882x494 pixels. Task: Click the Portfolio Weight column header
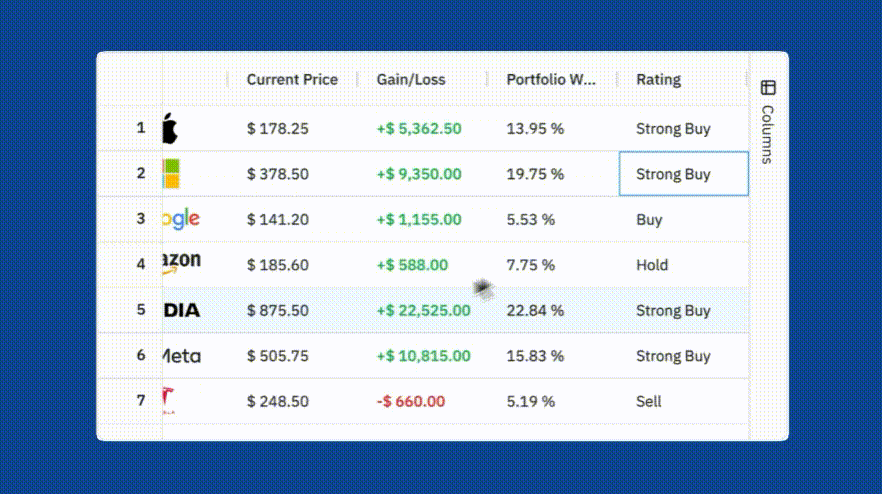tap(551, 79)
